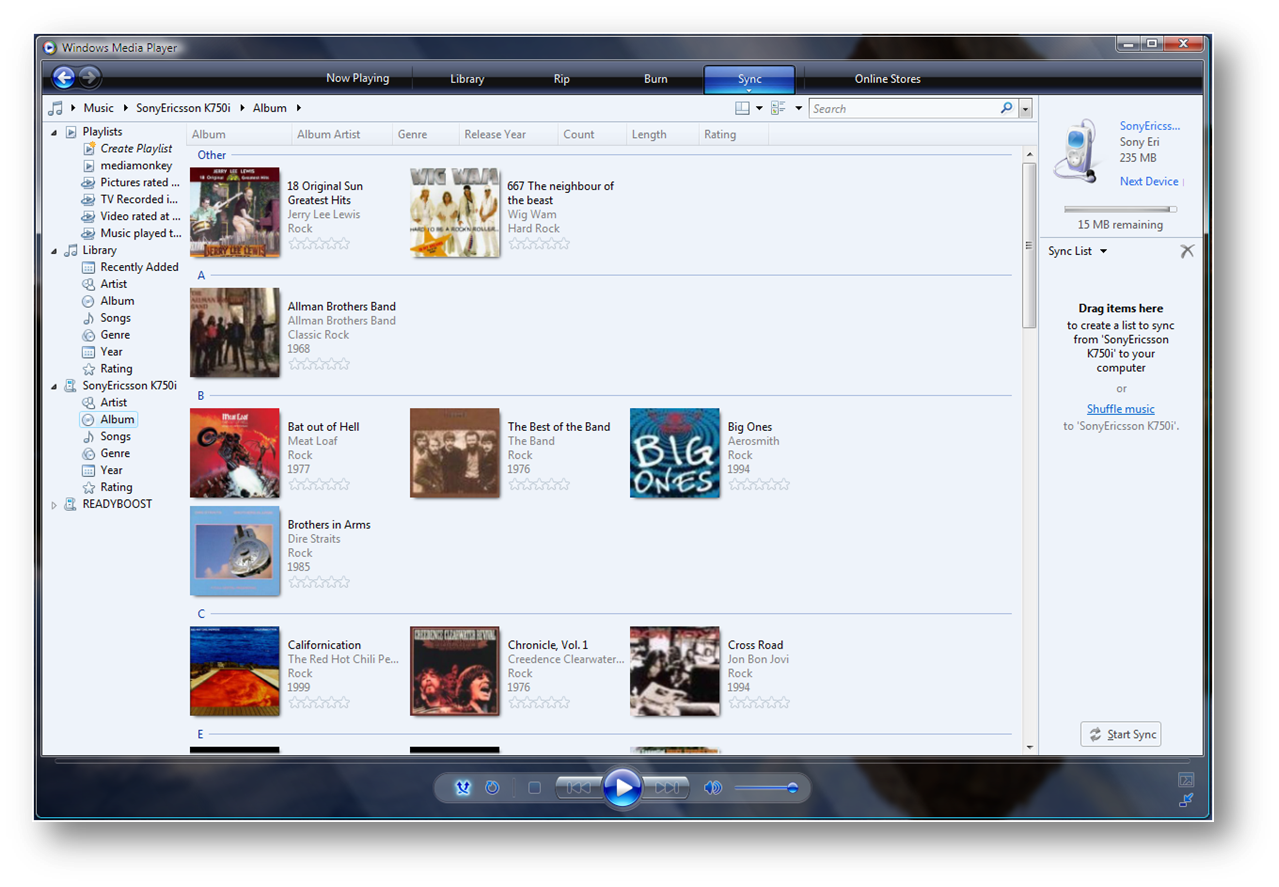Sort by the Release Year column header
1279x887 pixels.
508,134
